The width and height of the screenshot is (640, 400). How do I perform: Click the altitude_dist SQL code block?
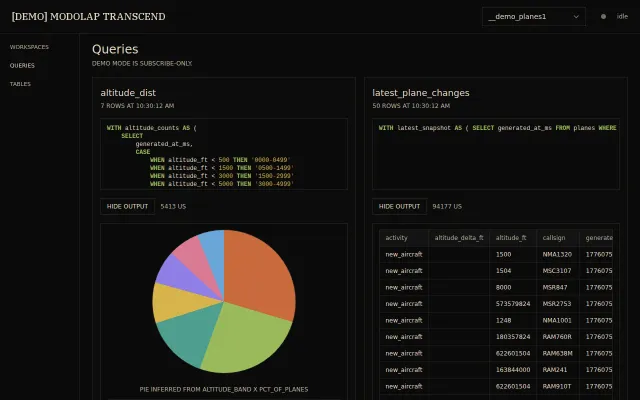coord(224,154)
